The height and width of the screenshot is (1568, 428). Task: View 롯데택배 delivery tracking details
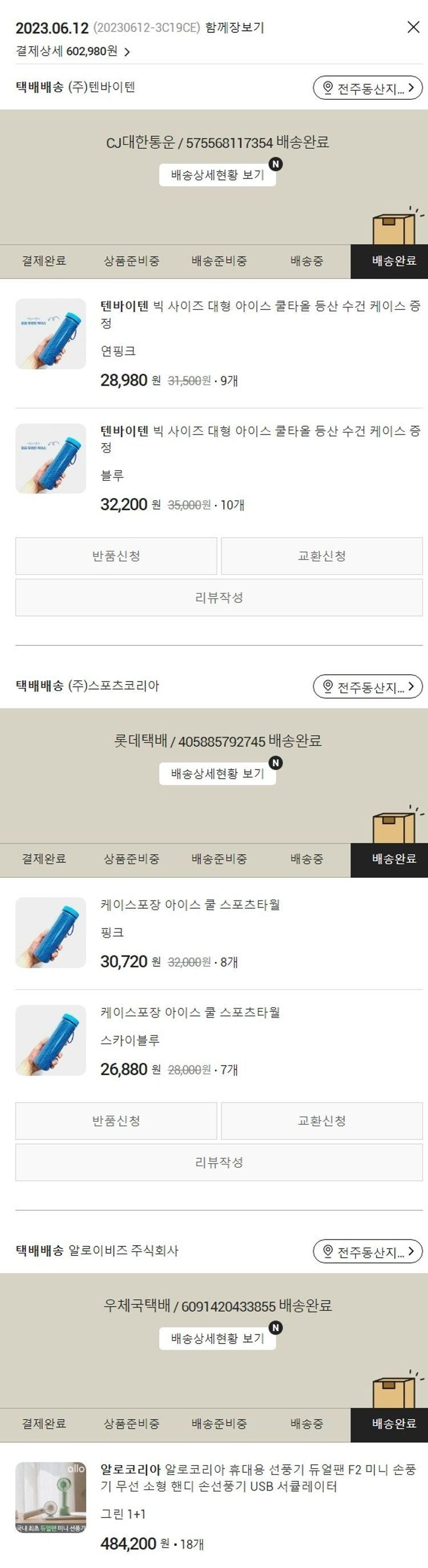217,773
